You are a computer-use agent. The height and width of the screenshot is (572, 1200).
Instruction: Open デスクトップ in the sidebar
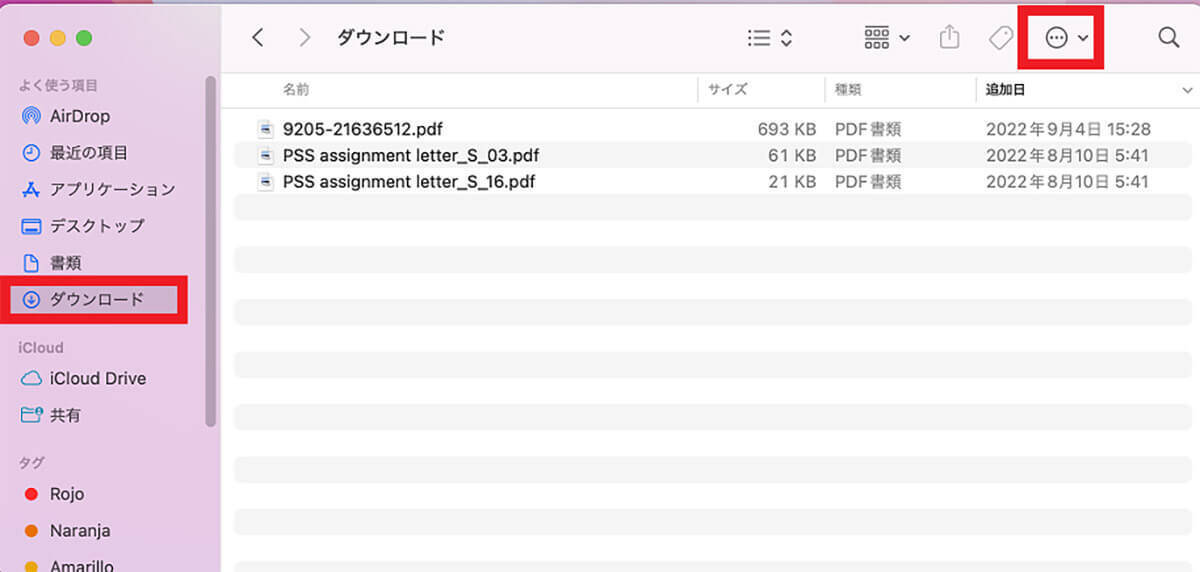(83, 226)
